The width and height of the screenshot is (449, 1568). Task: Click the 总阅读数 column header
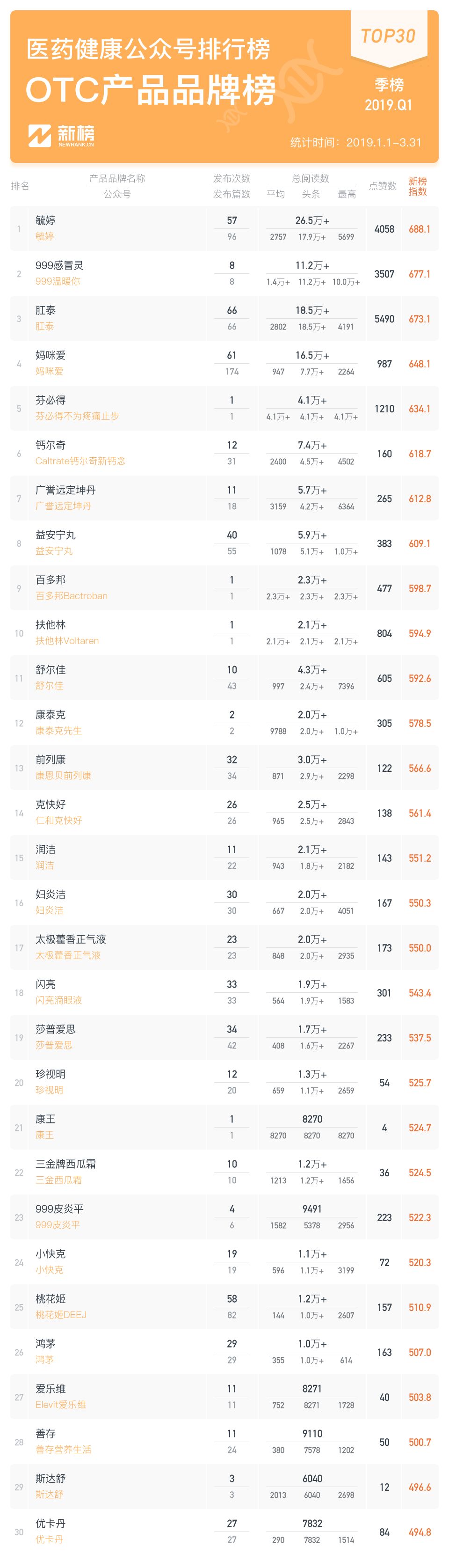click(x=310, y=178)
